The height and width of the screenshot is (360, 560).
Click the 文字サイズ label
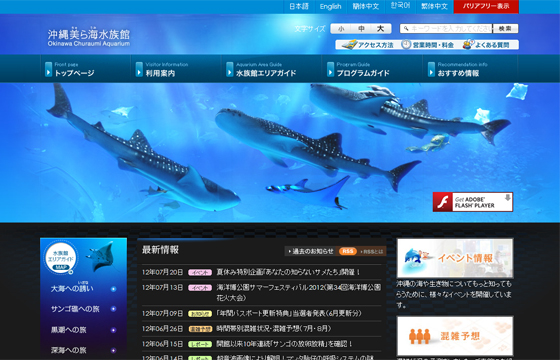click(x=310, y=29)
